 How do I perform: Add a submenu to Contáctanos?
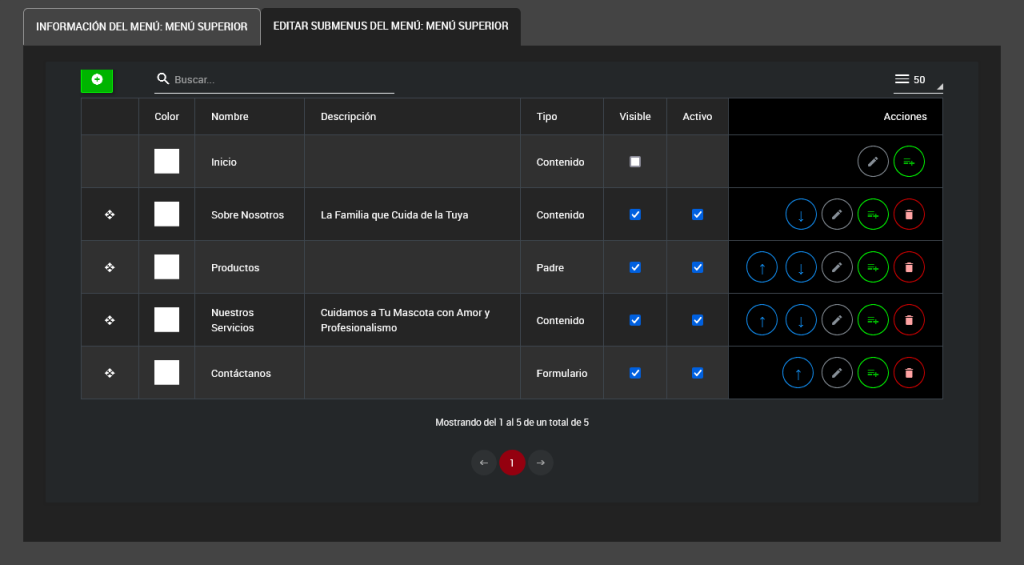pos(873,373)
